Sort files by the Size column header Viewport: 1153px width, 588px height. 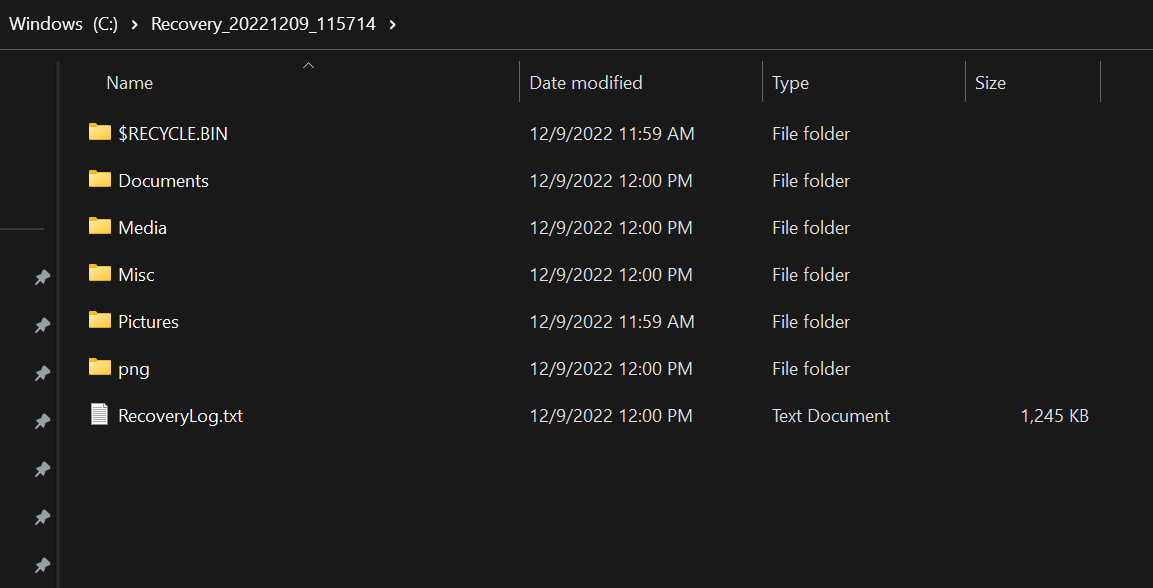990,83
